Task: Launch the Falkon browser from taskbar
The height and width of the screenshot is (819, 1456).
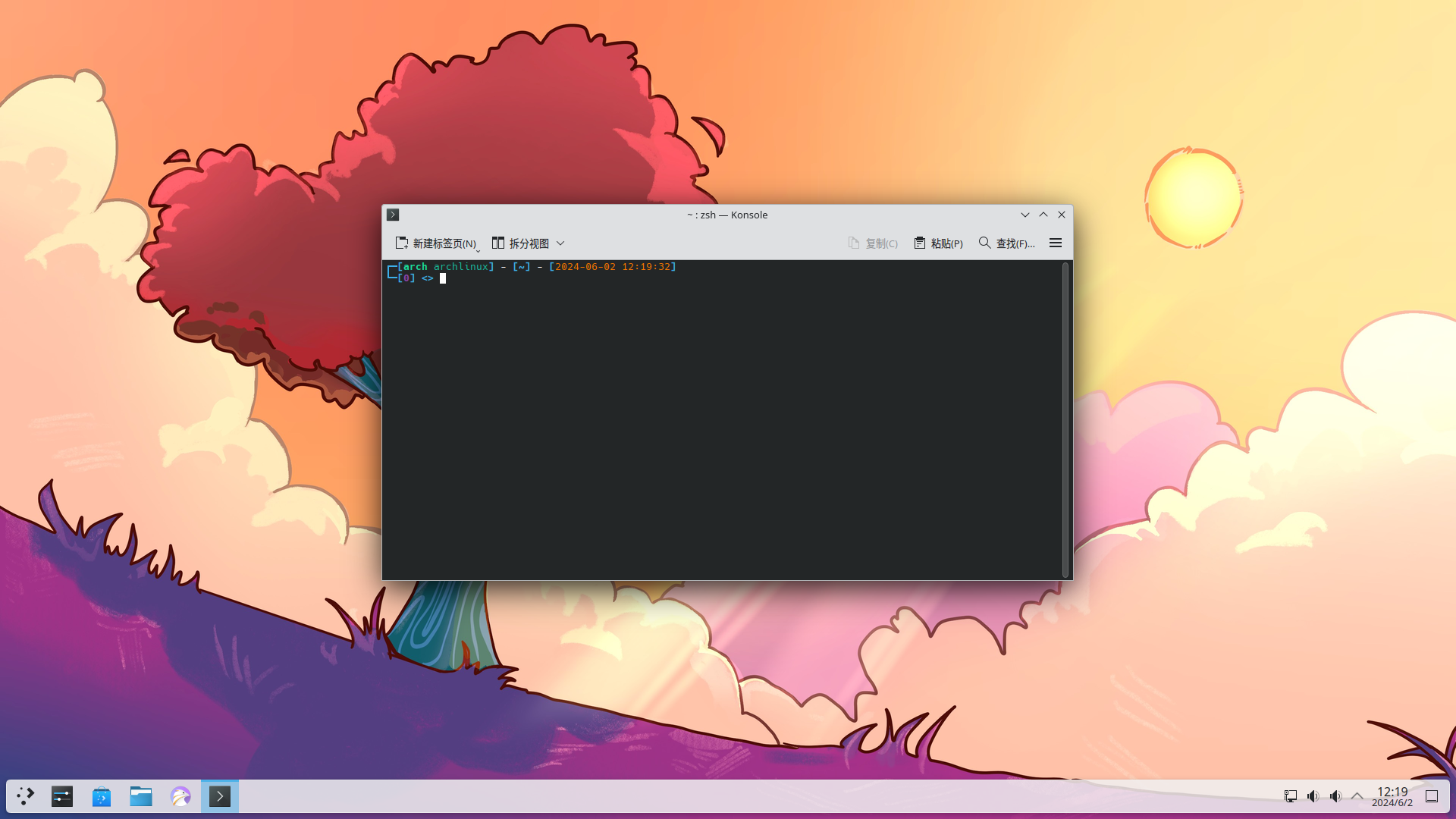Action: pyautogui.click(x=180, y=796)
